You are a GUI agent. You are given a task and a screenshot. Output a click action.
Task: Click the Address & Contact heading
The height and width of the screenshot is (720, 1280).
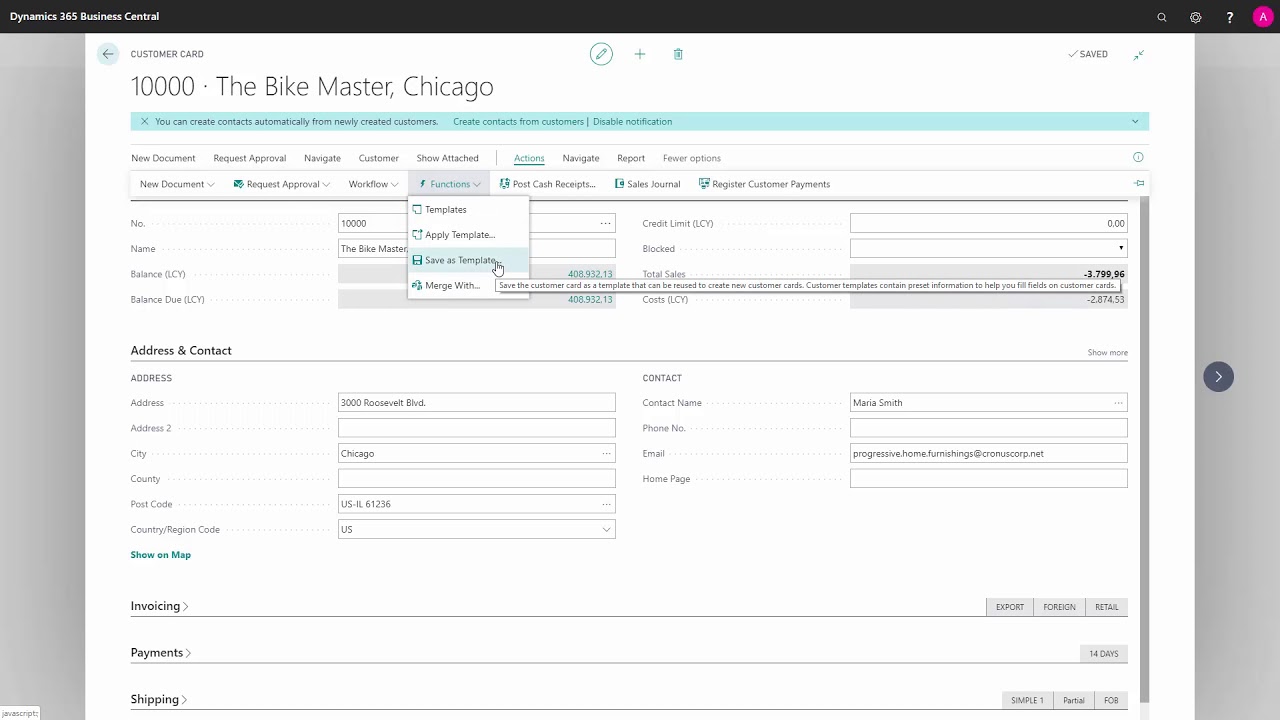click(181, 351)
